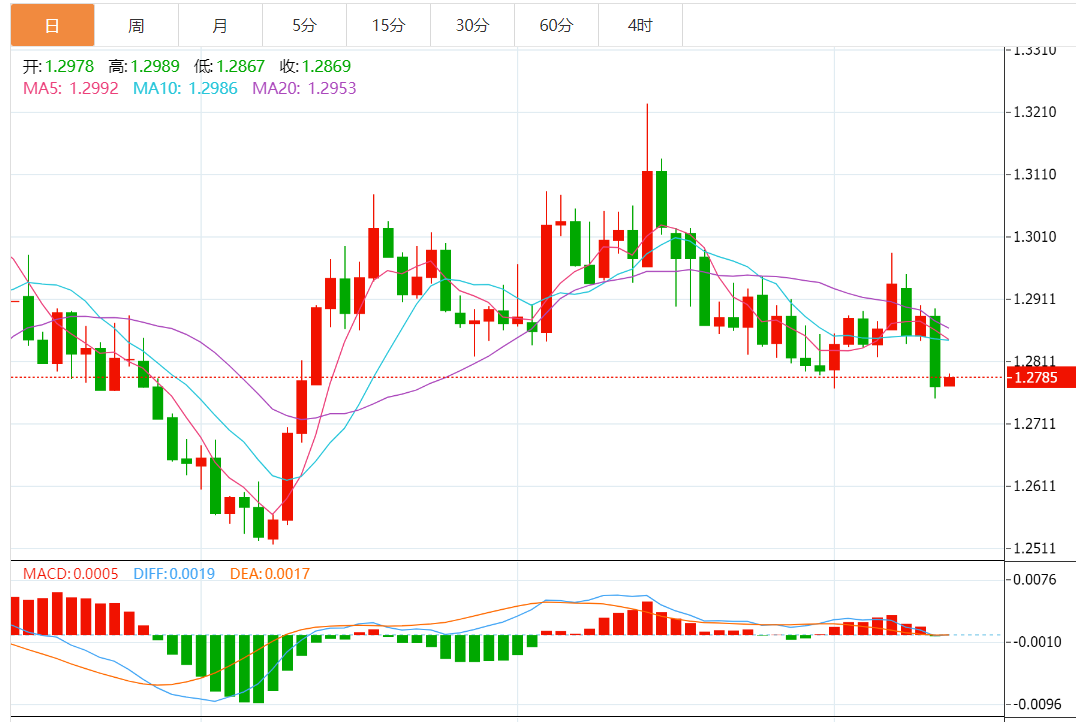Click the DIFF:0.0019 indicator label

[174, 573]
